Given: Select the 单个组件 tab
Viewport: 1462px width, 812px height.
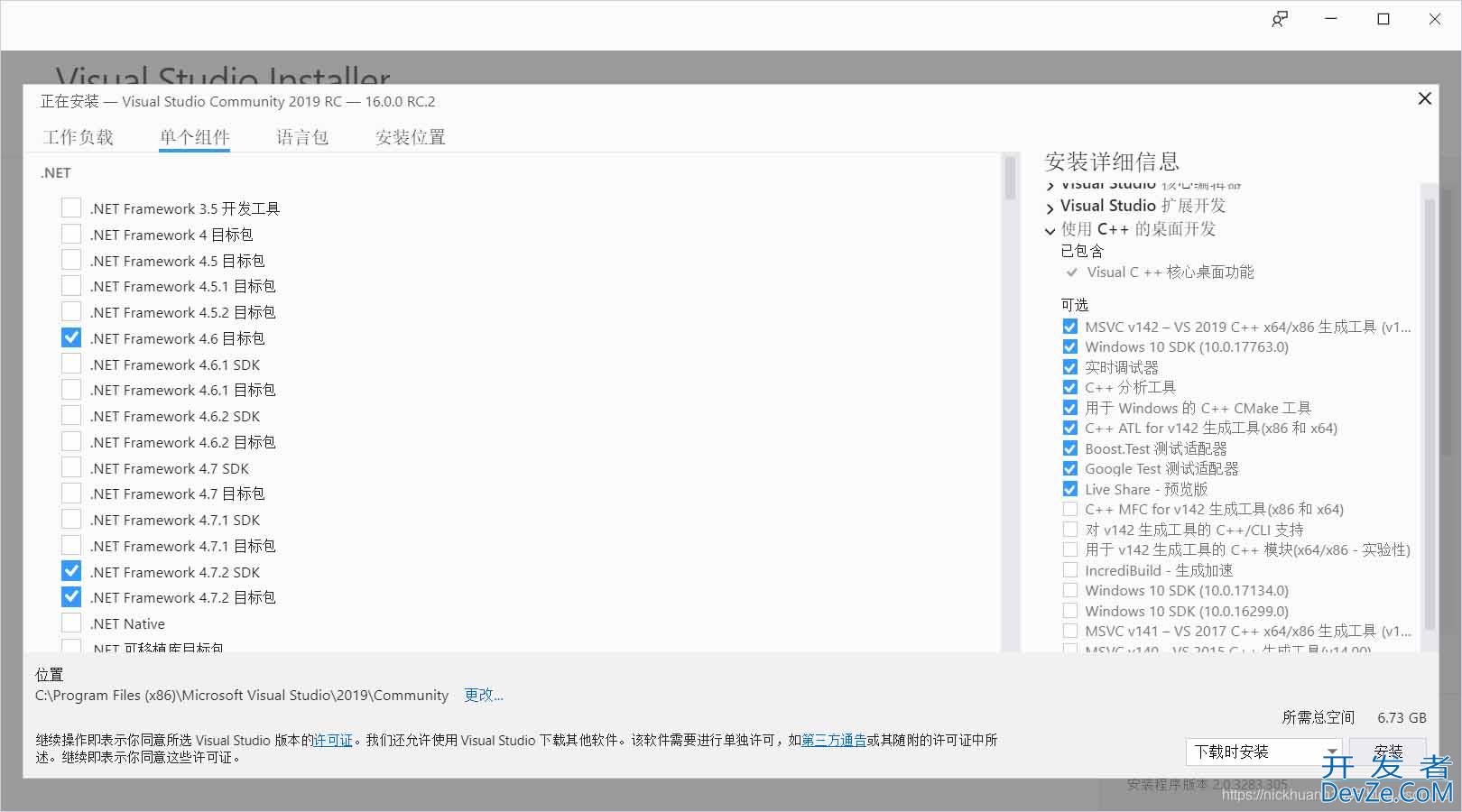Looking at the screenshot, I should click(195, 137).
